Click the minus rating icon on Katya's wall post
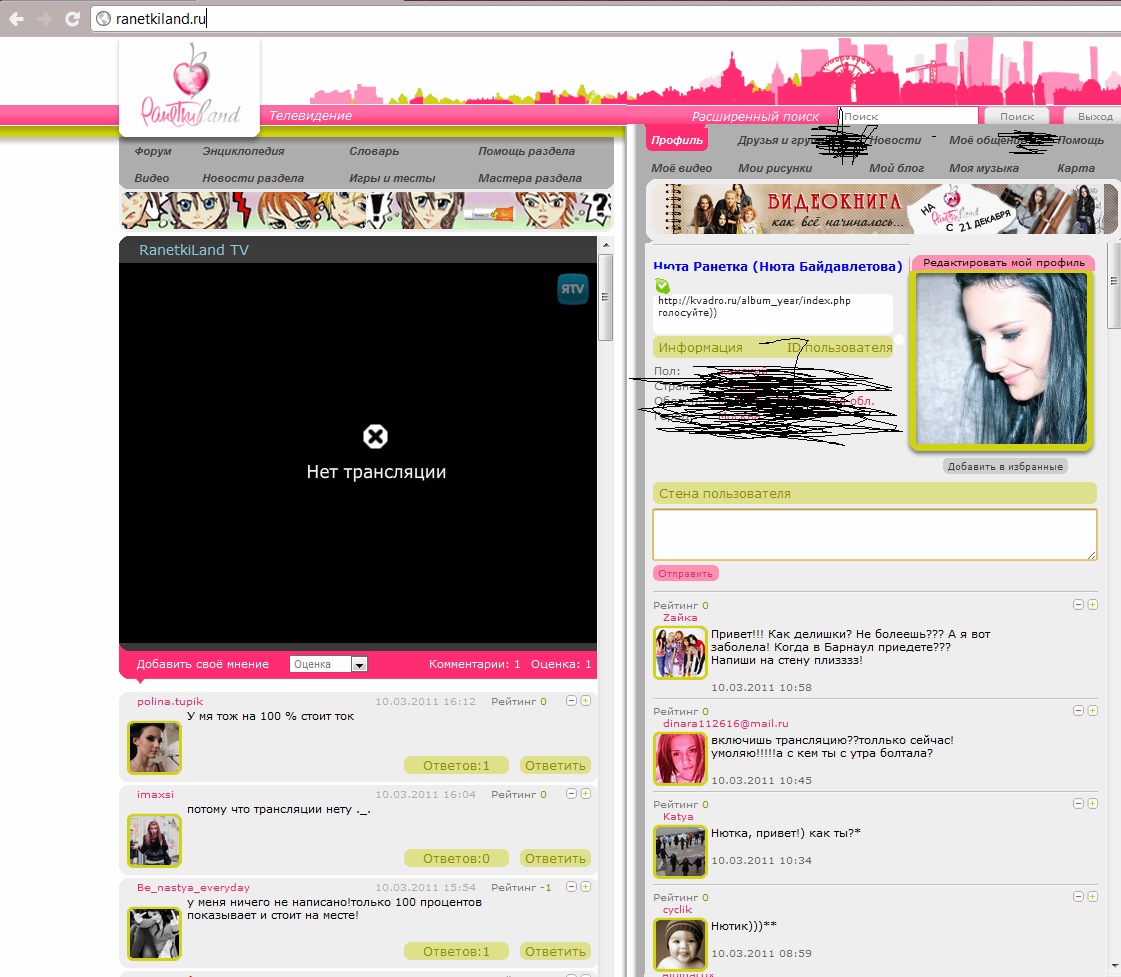Viewport: 1121px width, 977px height. pos(1078,804)
